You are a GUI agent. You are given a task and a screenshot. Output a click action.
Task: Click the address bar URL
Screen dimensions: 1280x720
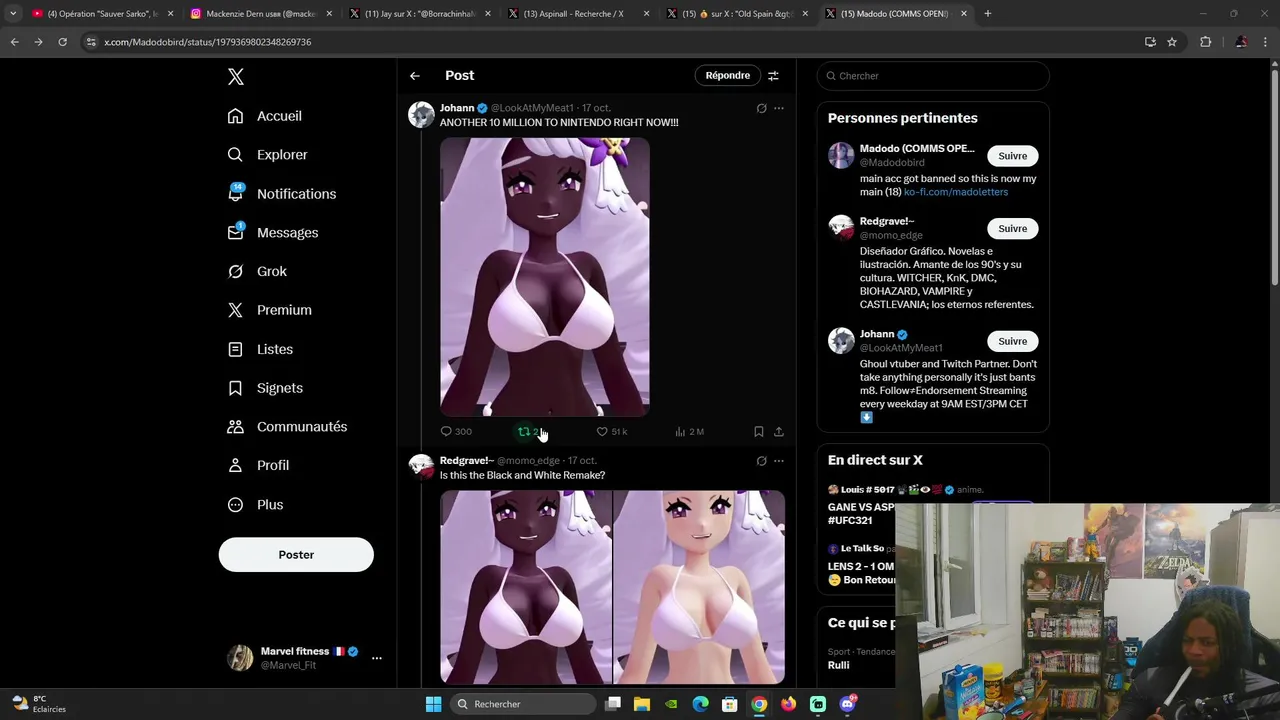tap(208, 42)
